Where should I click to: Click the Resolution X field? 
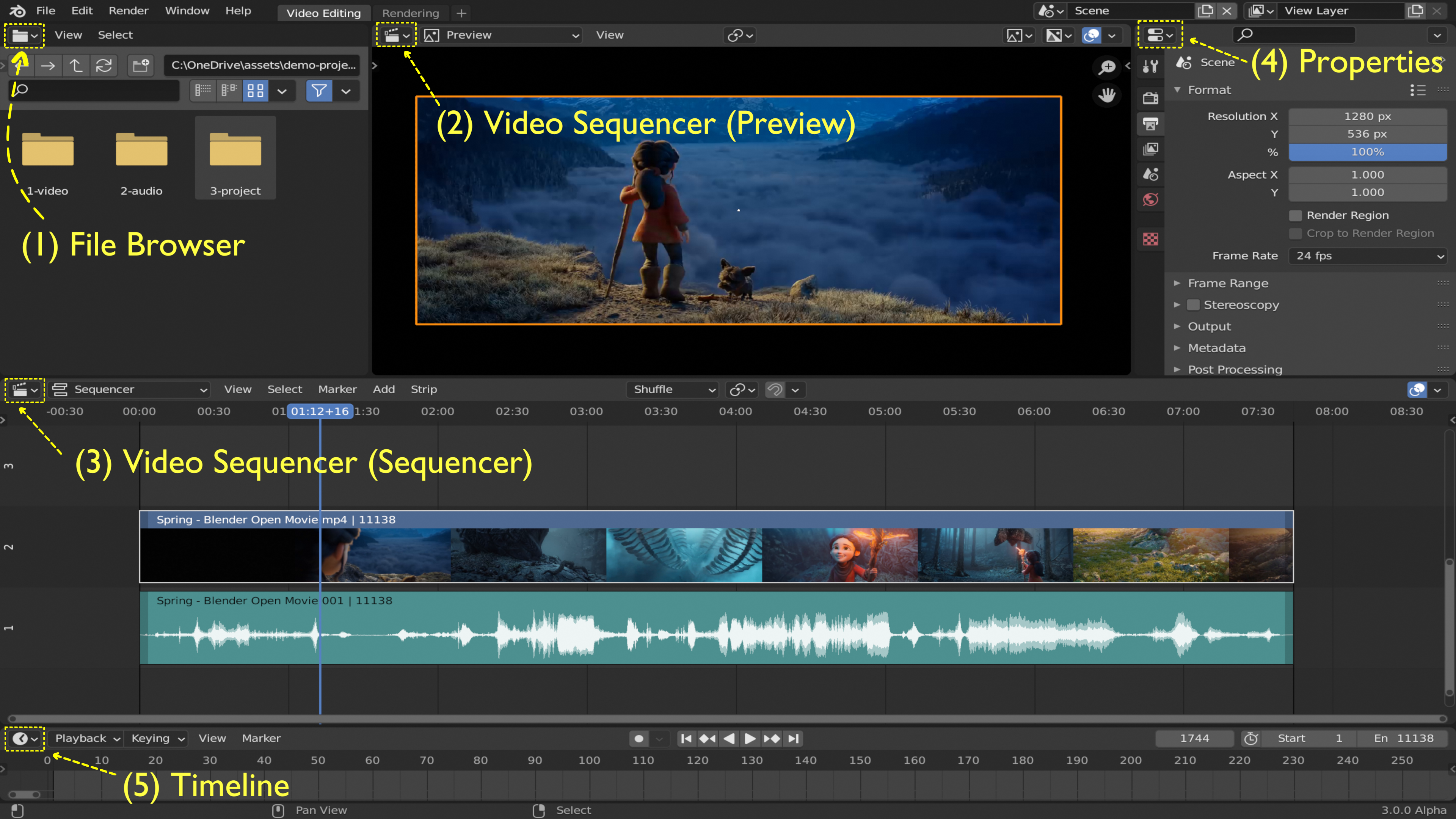coord(1367,116)
